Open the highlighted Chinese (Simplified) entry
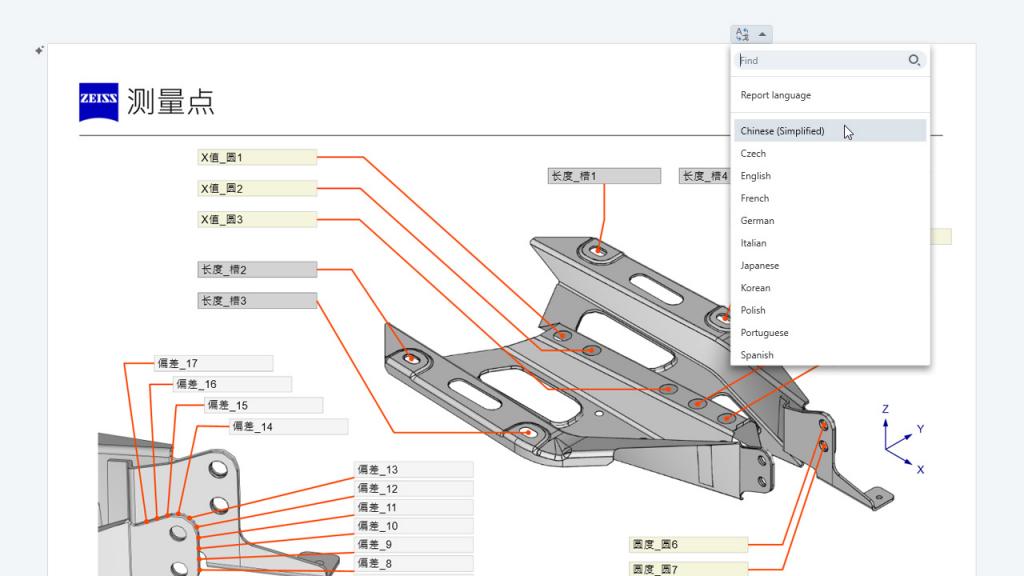Image resolution: width=1024 pixels, height=576 pixels. (783, 130)
